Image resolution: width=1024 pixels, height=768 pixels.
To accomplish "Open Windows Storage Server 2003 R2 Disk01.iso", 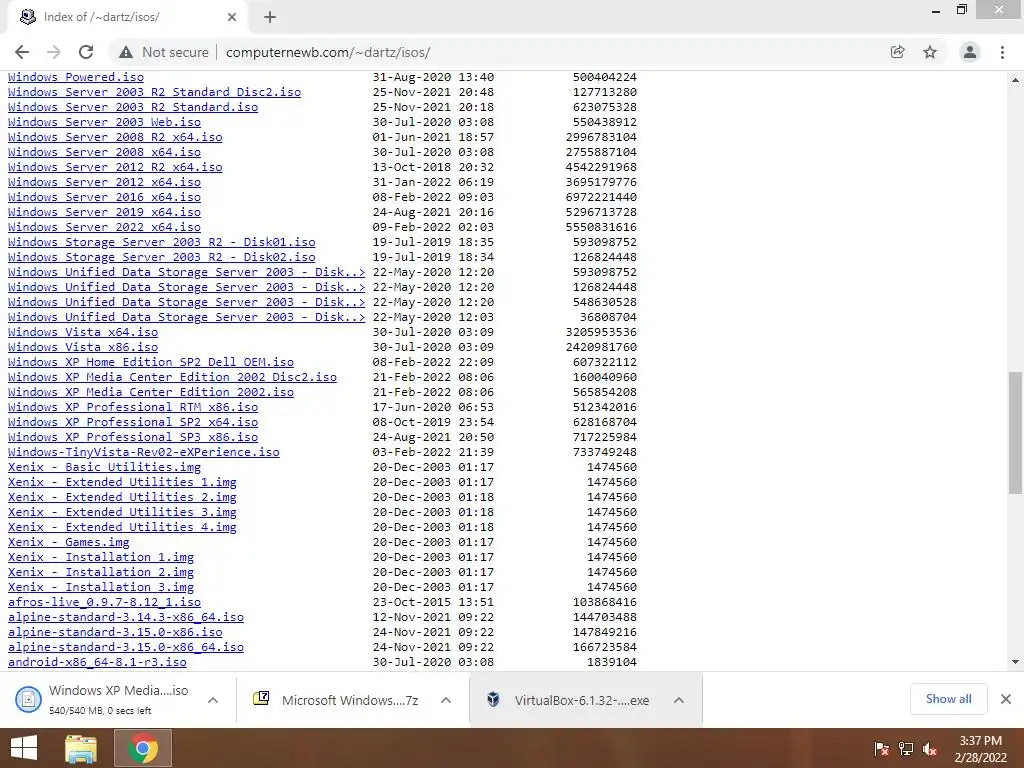I will [161, 242].
